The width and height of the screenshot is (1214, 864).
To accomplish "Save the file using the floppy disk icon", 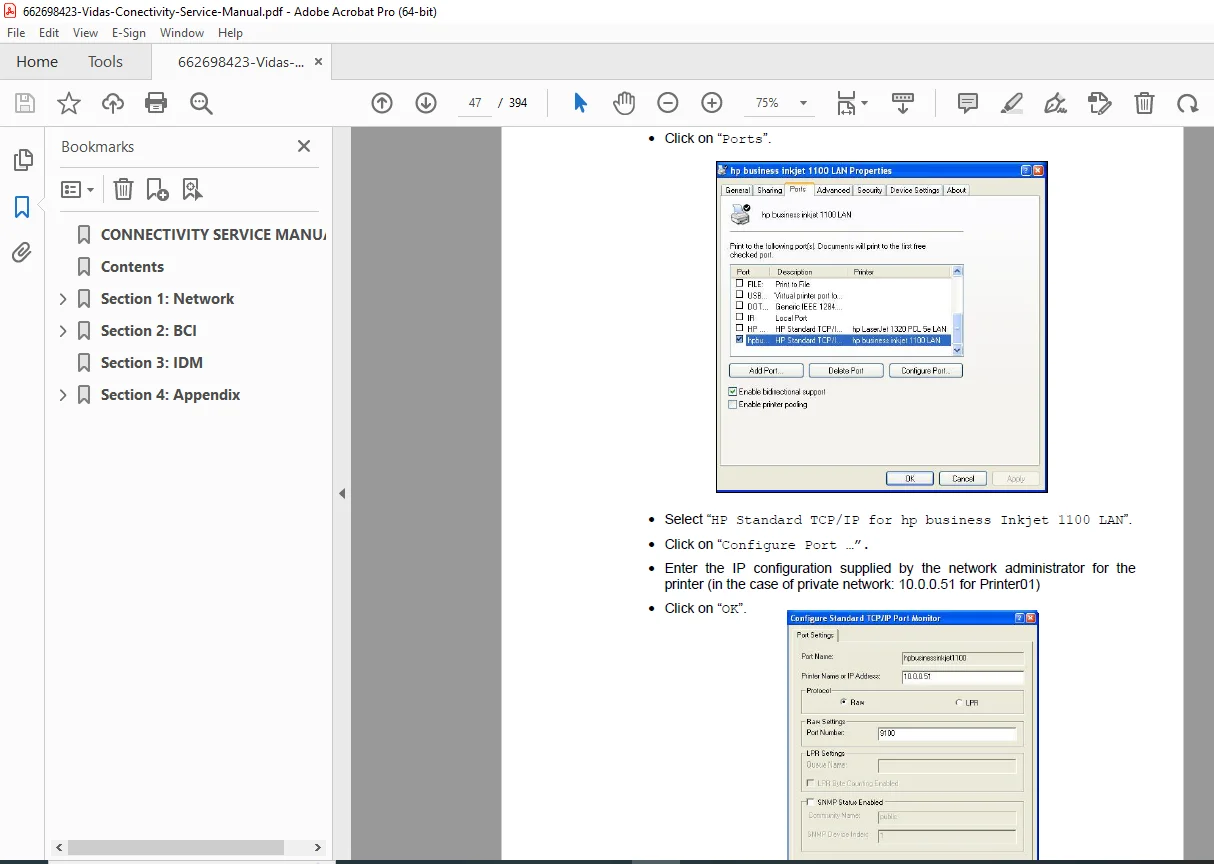I will (25, 103).
